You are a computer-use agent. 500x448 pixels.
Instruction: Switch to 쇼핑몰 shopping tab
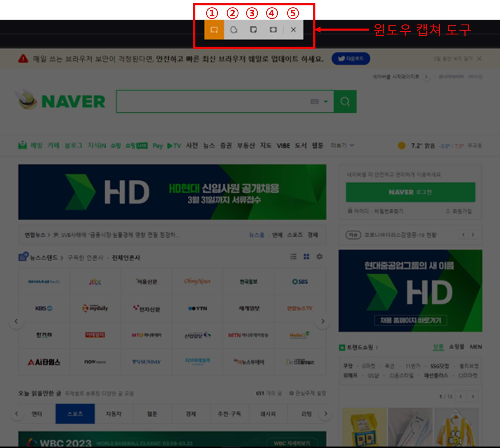(457, 347)
